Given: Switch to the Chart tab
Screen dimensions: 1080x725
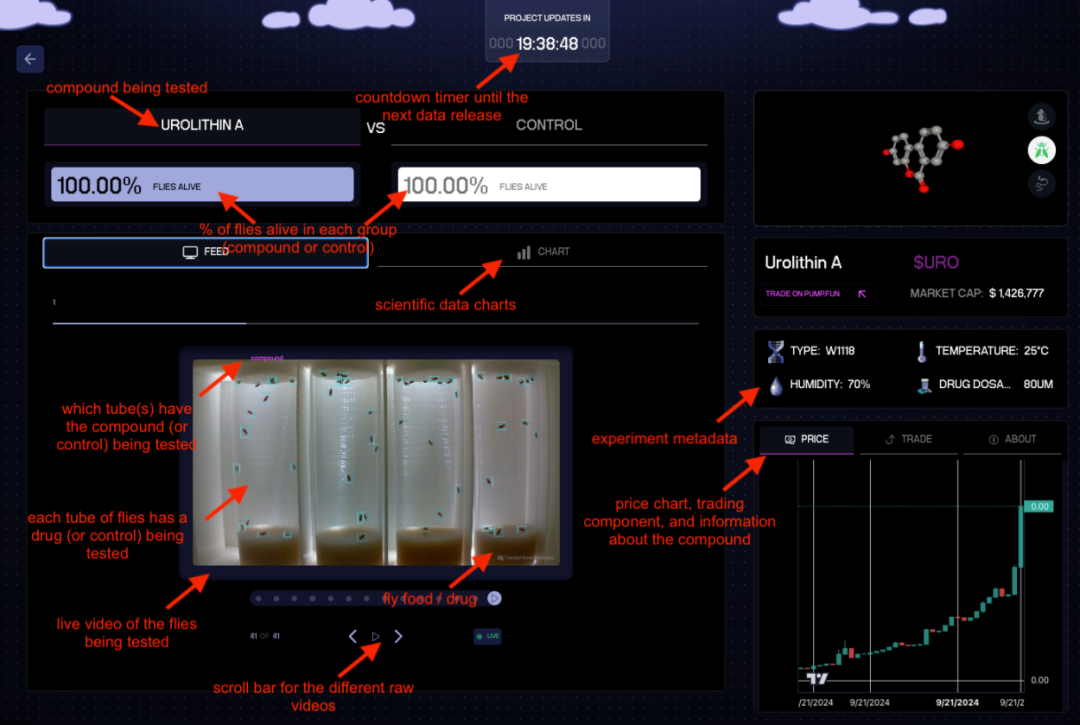Looking at the screenshot, I should coord(543,252).
